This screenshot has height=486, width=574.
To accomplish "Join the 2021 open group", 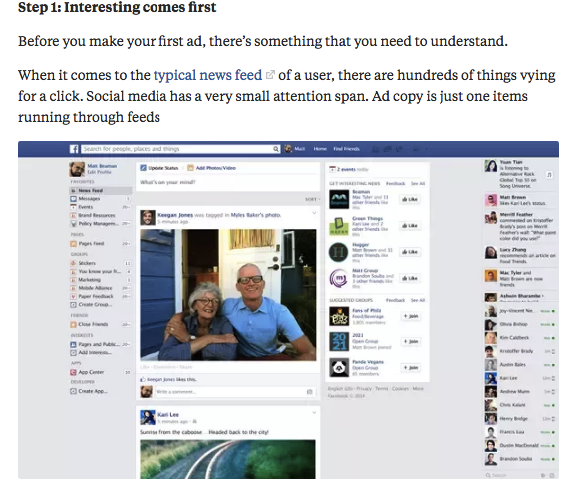I will pyautogui.click(x=411, y=341).
